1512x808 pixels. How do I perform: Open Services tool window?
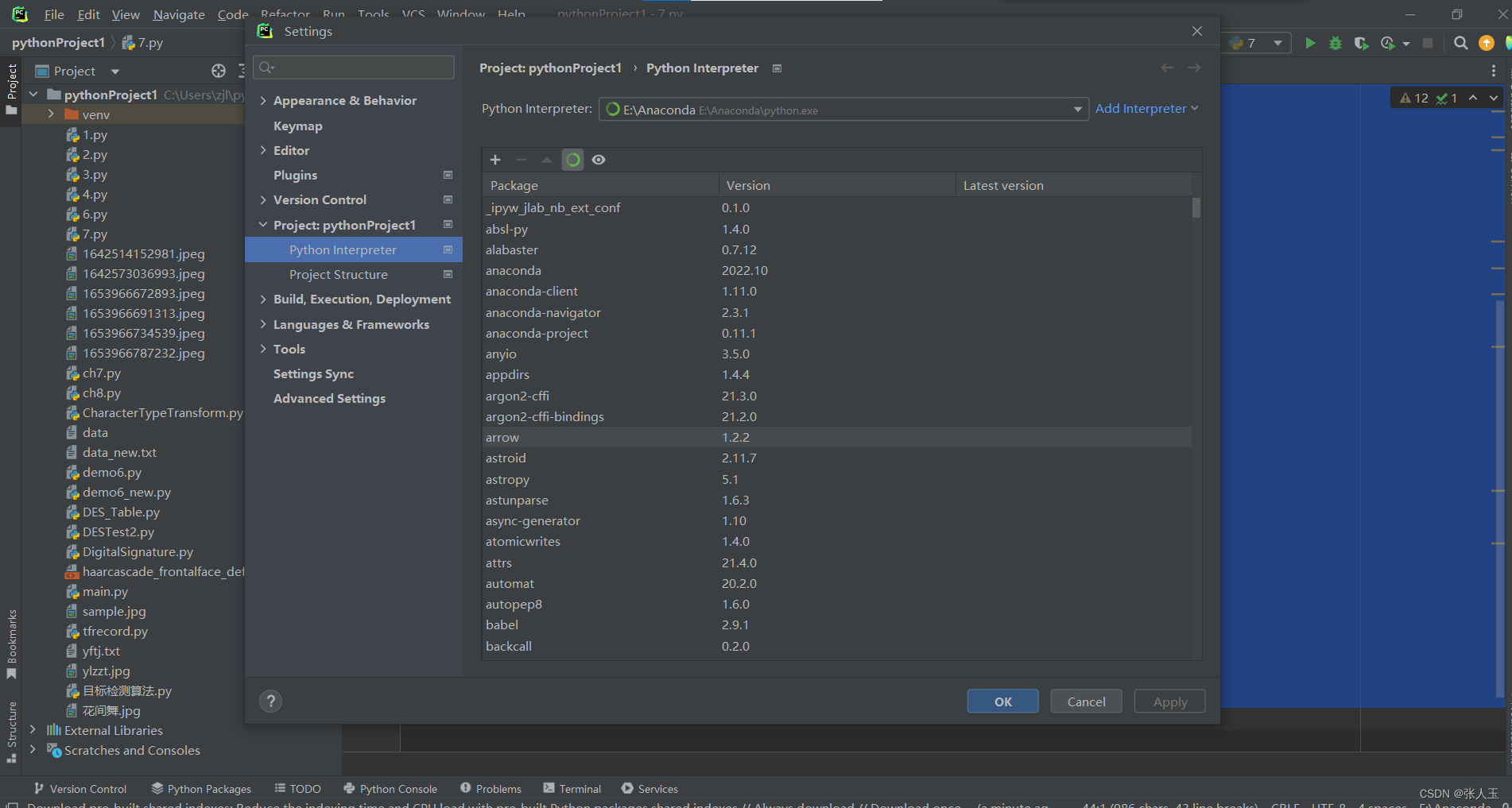pos(649,788)
